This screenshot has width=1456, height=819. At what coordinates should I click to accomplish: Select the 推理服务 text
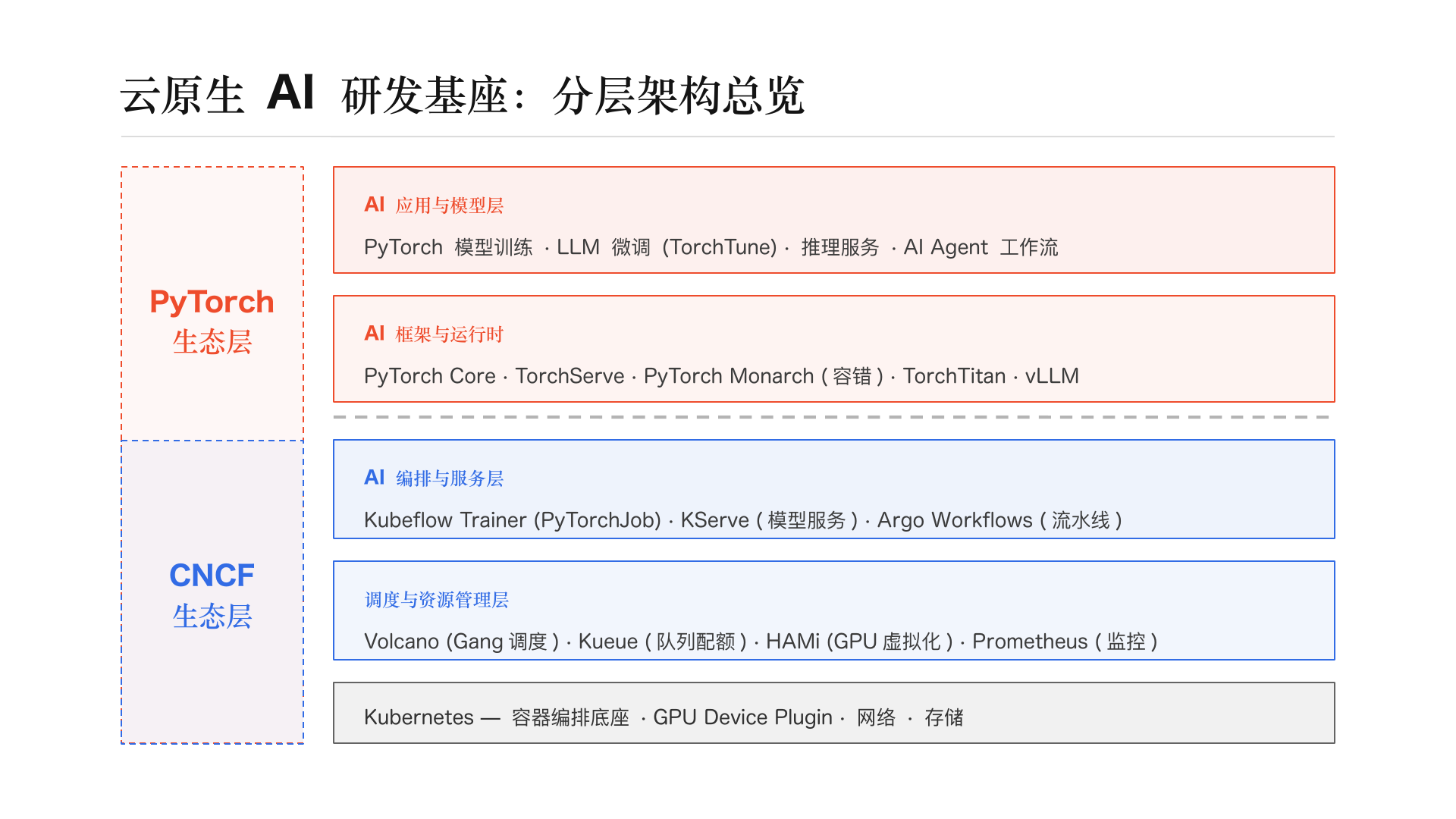[x=840, y=247]
